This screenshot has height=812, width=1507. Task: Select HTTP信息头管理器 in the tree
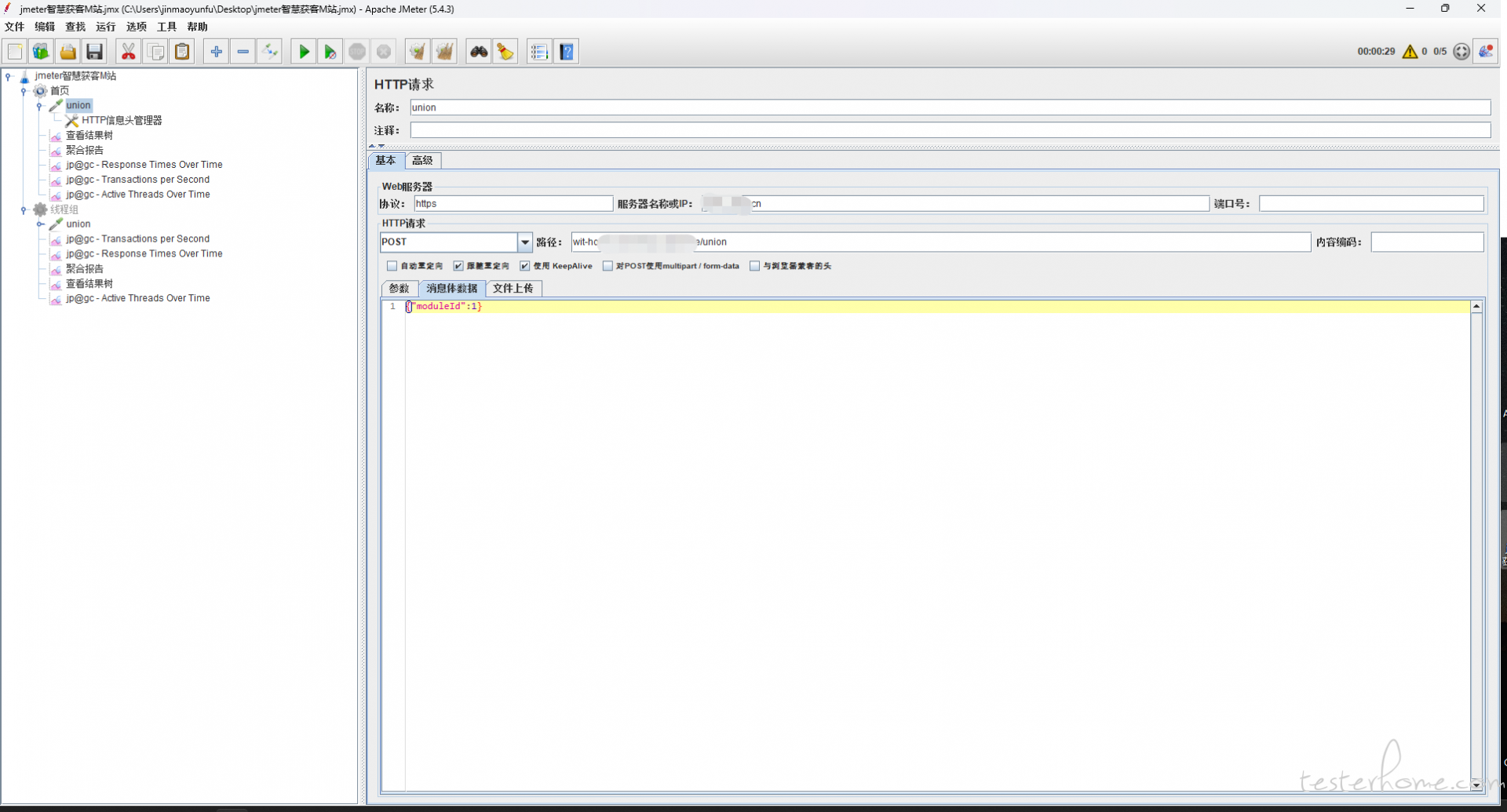[x=122, y=121]
